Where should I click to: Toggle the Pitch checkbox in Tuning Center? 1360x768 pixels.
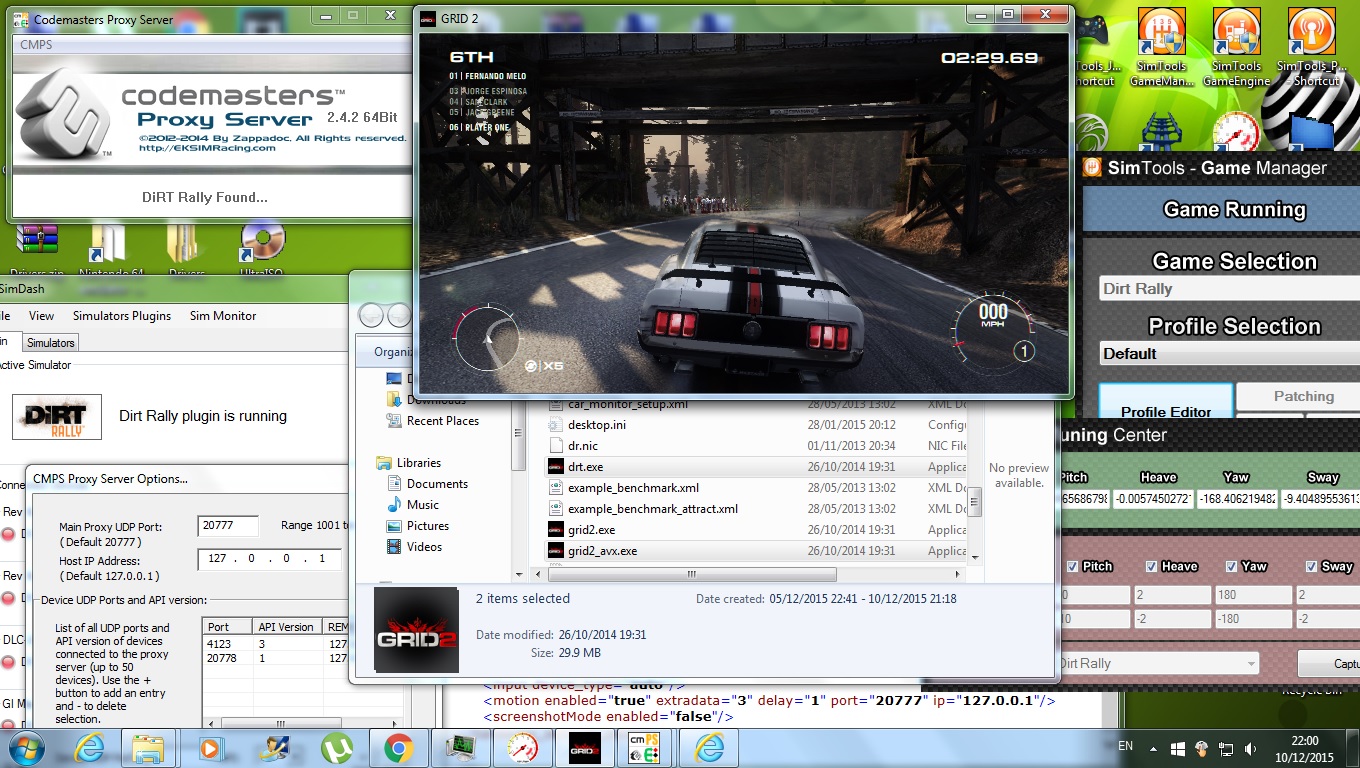(x=1073, y=566)
